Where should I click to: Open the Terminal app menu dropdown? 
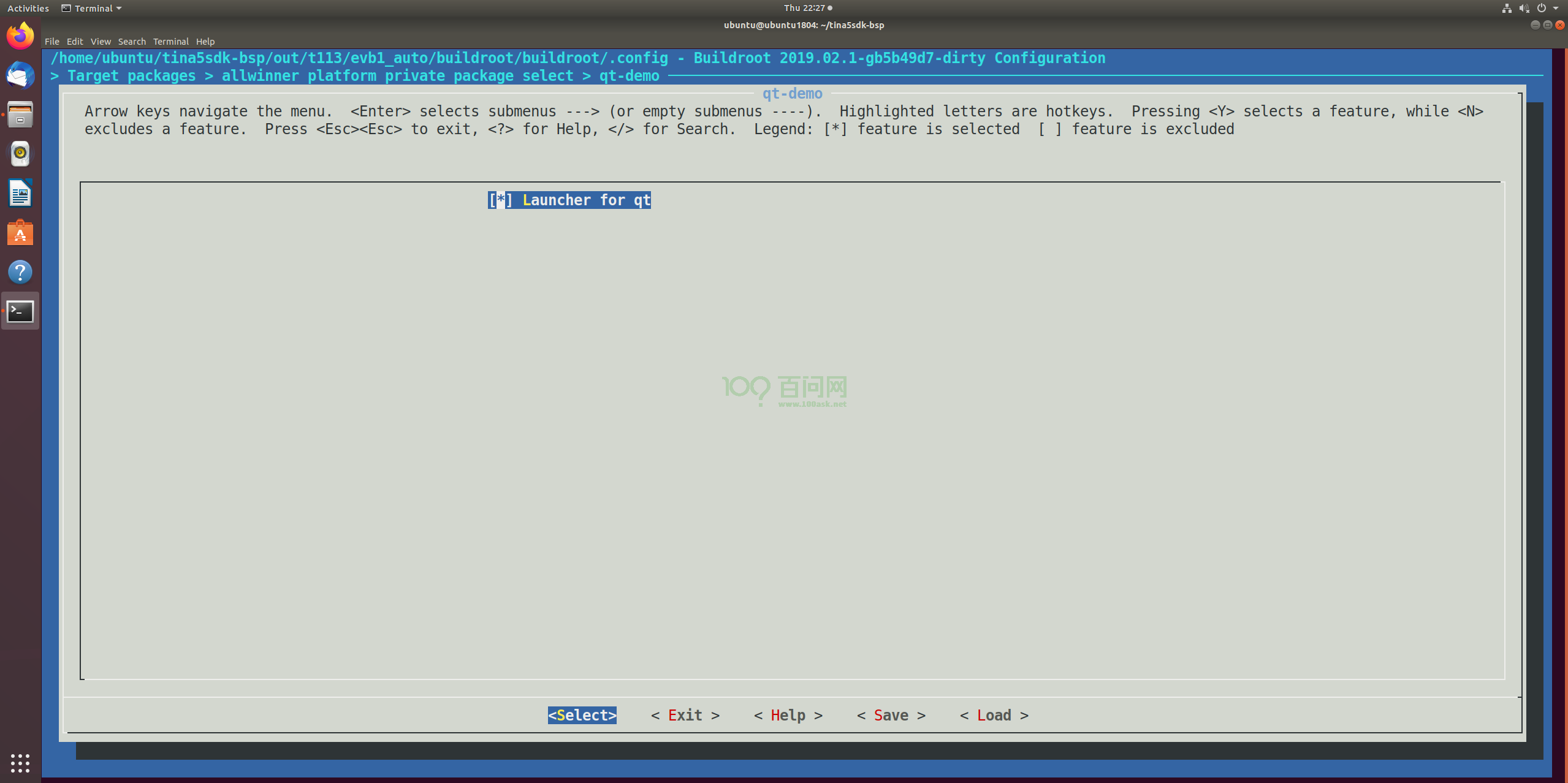click(x=92, y=8)
